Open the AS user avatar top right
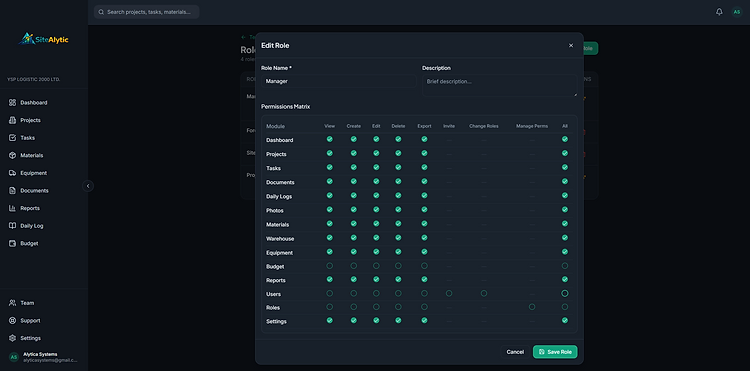Image resolution: width=750 pixels, height=371 pixels. pyautogui.click(x=737, y=12)
